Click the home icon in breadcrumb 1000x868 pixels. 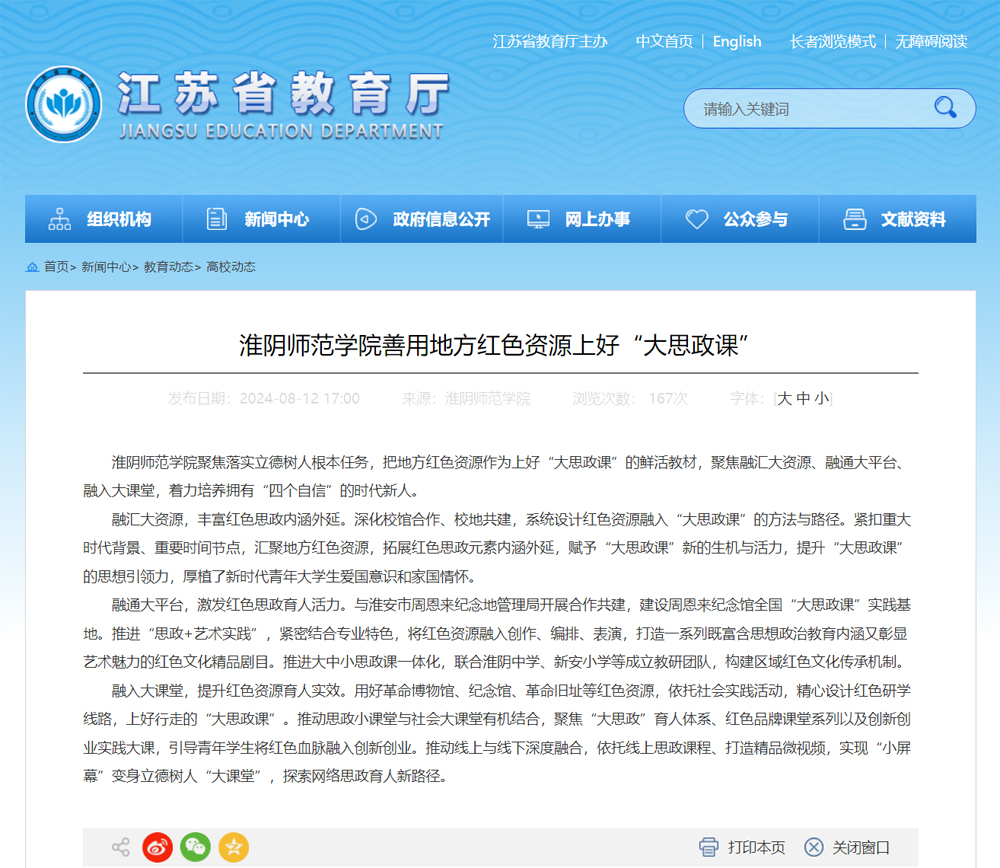(x=32, y=267)
